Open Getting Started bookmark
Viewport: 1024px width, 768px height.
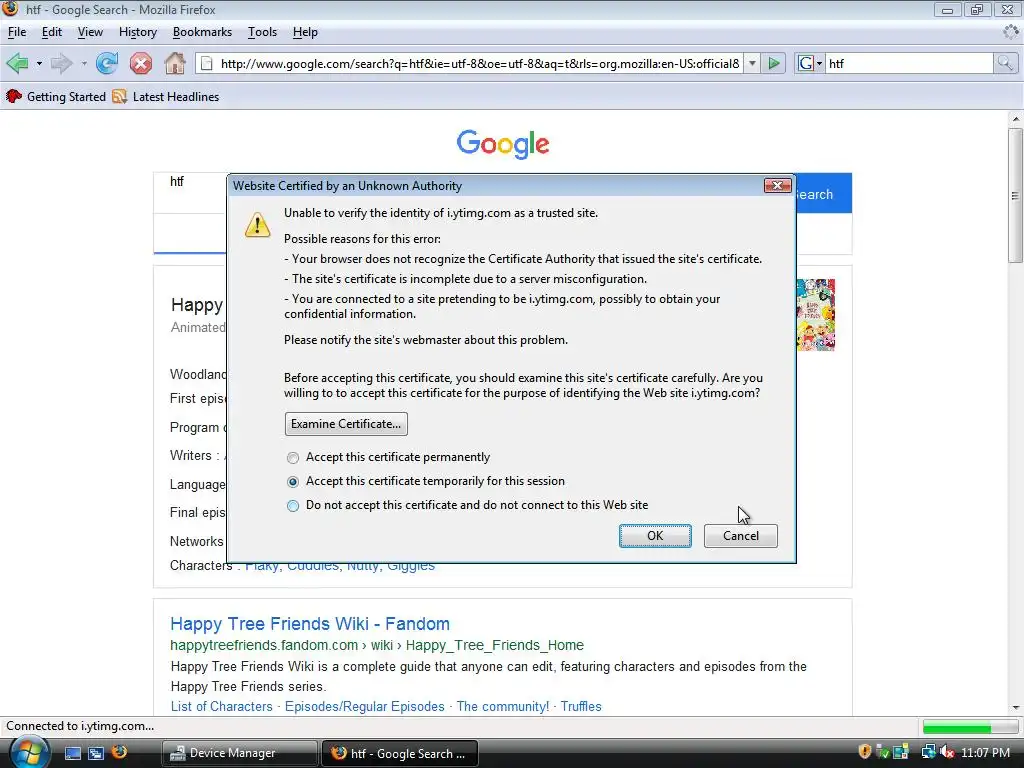click(56, 97)
